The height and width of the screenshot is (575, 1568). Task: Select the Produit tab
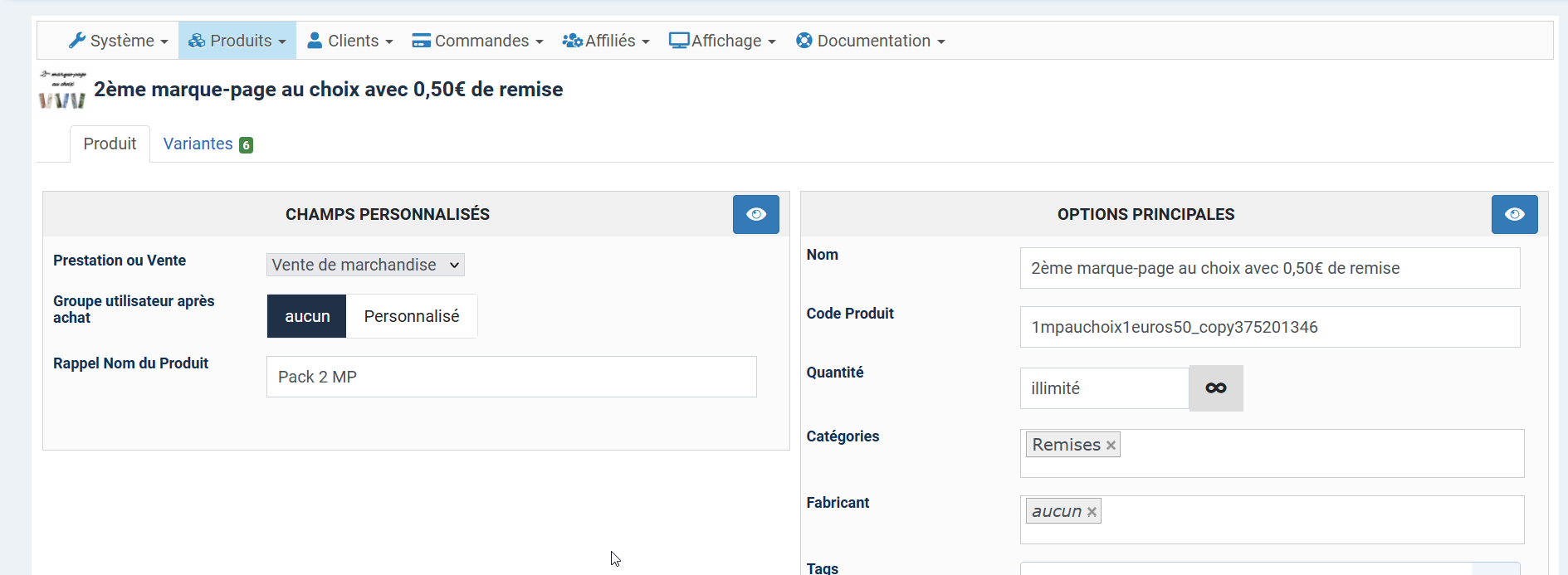point(110,144)
